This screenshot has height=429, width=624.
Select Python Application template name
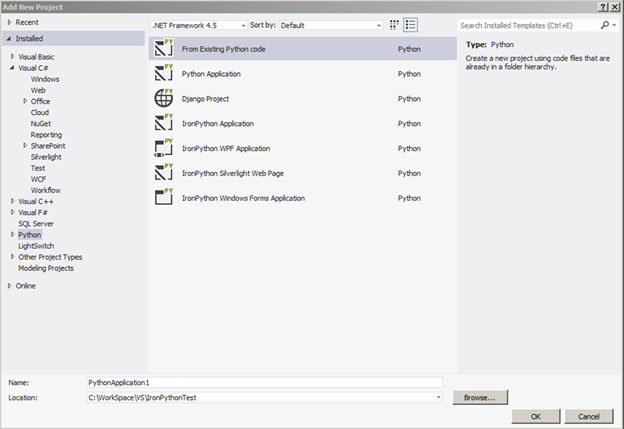[x=211, y=74]
